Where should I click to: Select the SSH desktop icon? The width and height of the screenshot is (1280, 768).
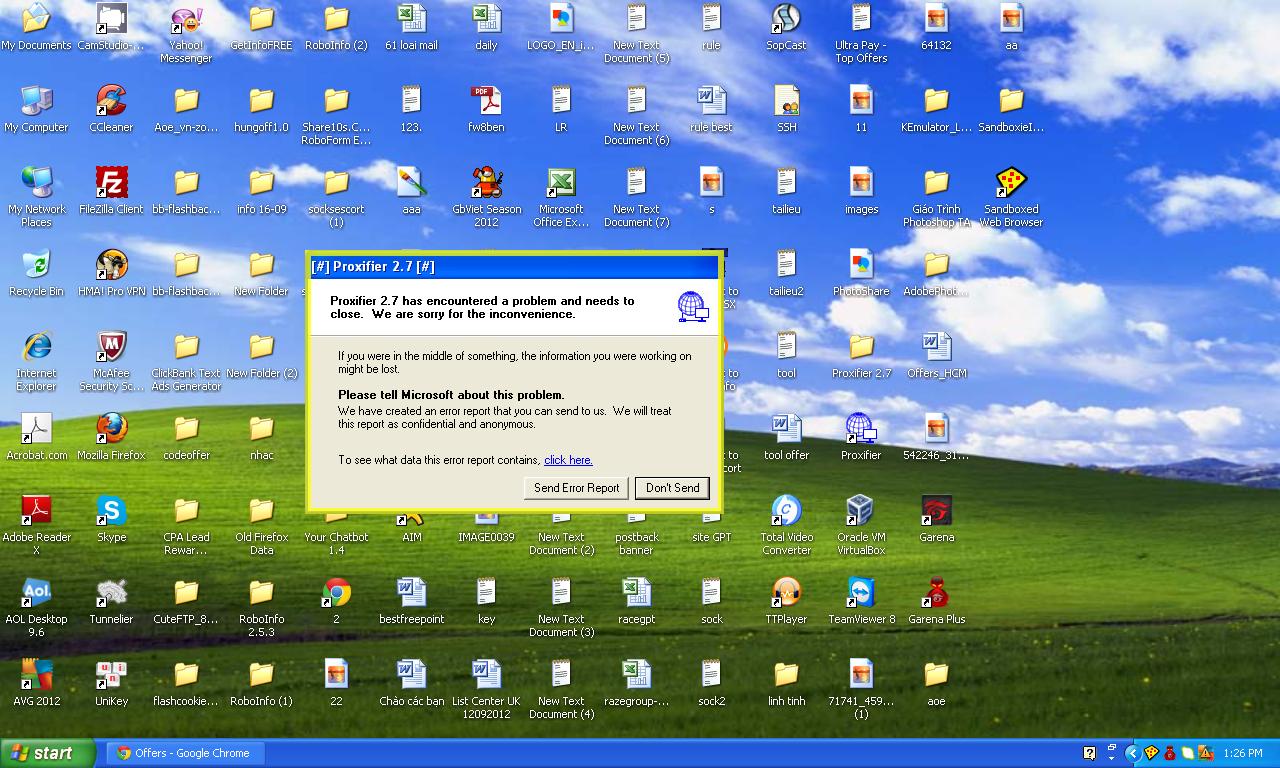tap(786, 109)
